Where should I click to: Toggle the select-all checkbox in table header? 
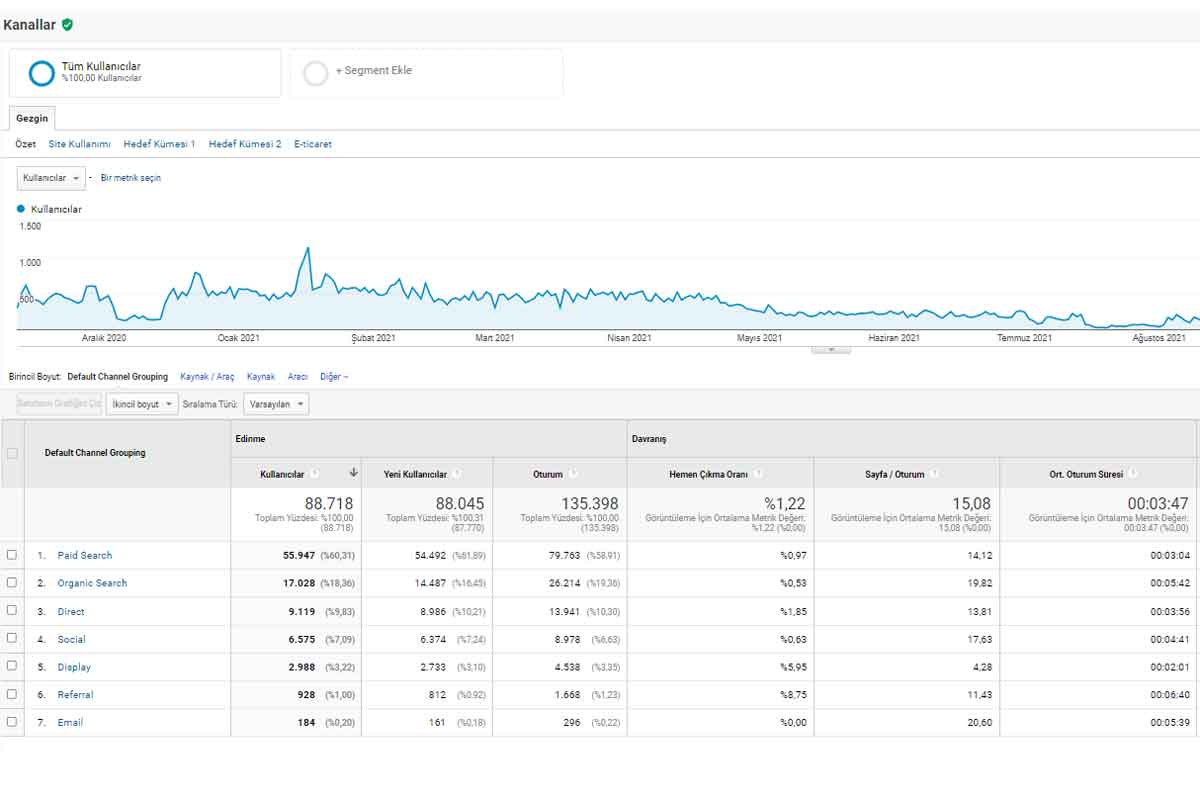[12, 453]
